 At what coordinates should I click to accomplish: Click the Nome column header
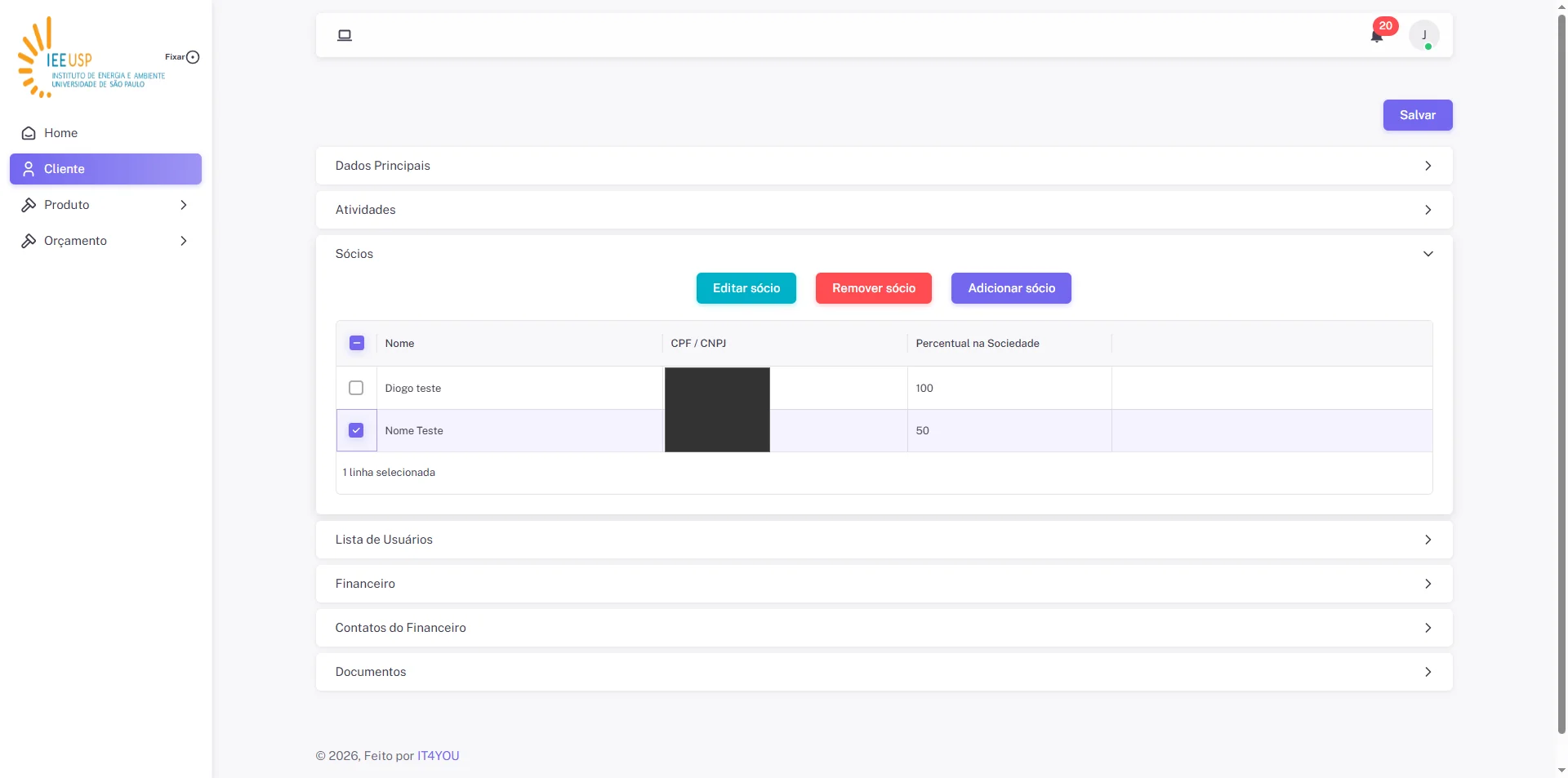[519, 343]
